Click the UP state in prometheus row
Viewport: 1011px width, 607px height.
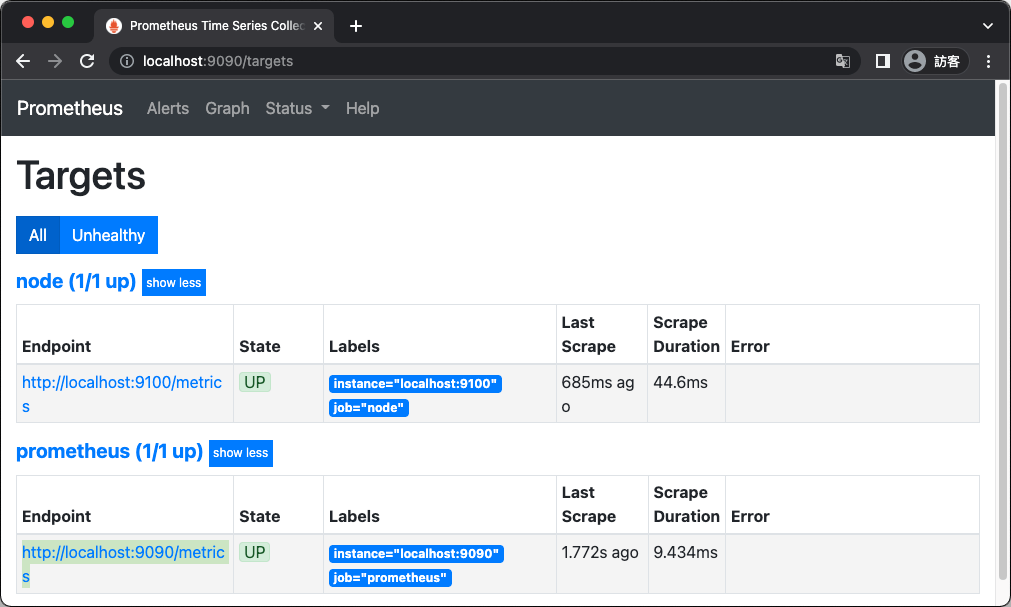[x=255, y=552]
